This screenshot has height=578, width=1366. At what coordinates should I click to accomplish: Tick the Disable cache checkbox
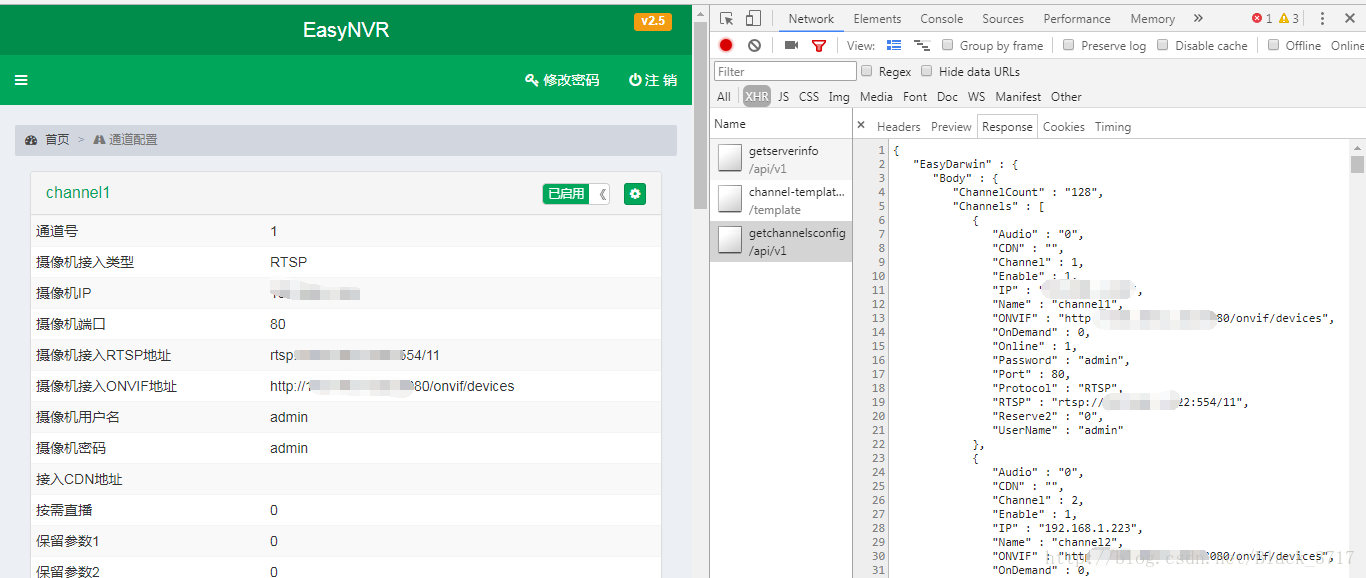tap(1162, 45)
